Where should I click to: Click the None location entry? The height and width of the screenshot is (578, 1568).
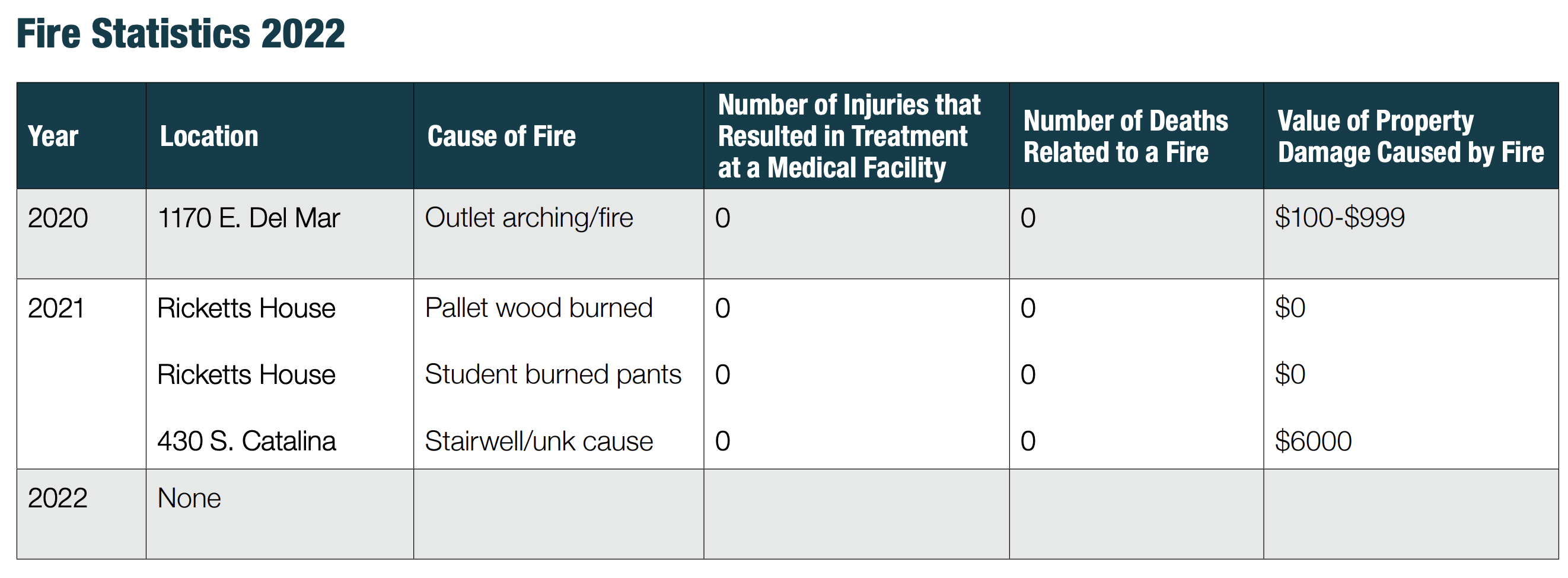(x=189, y=498)
